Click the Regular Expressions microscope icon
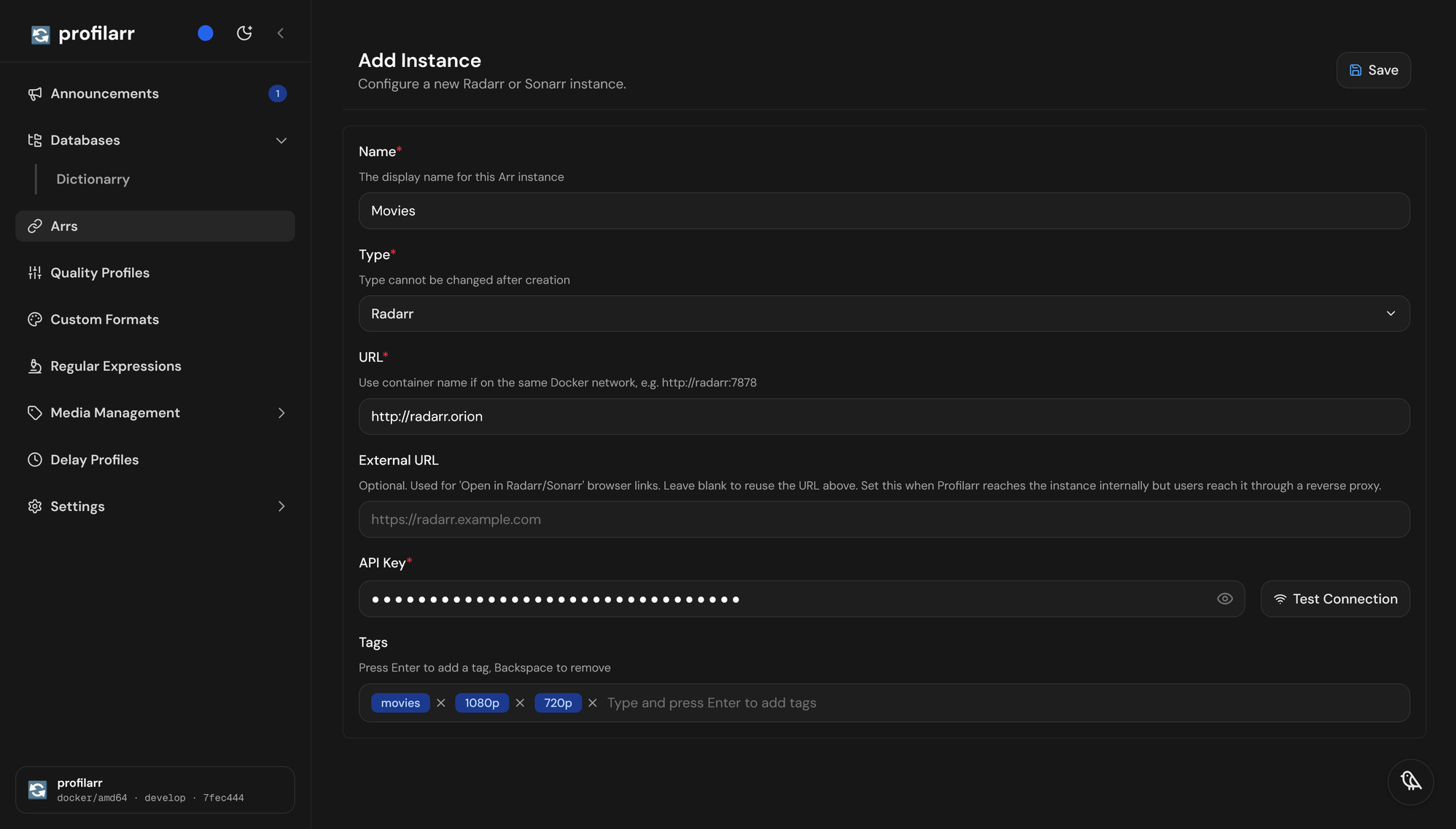 [x=35, y=366]
